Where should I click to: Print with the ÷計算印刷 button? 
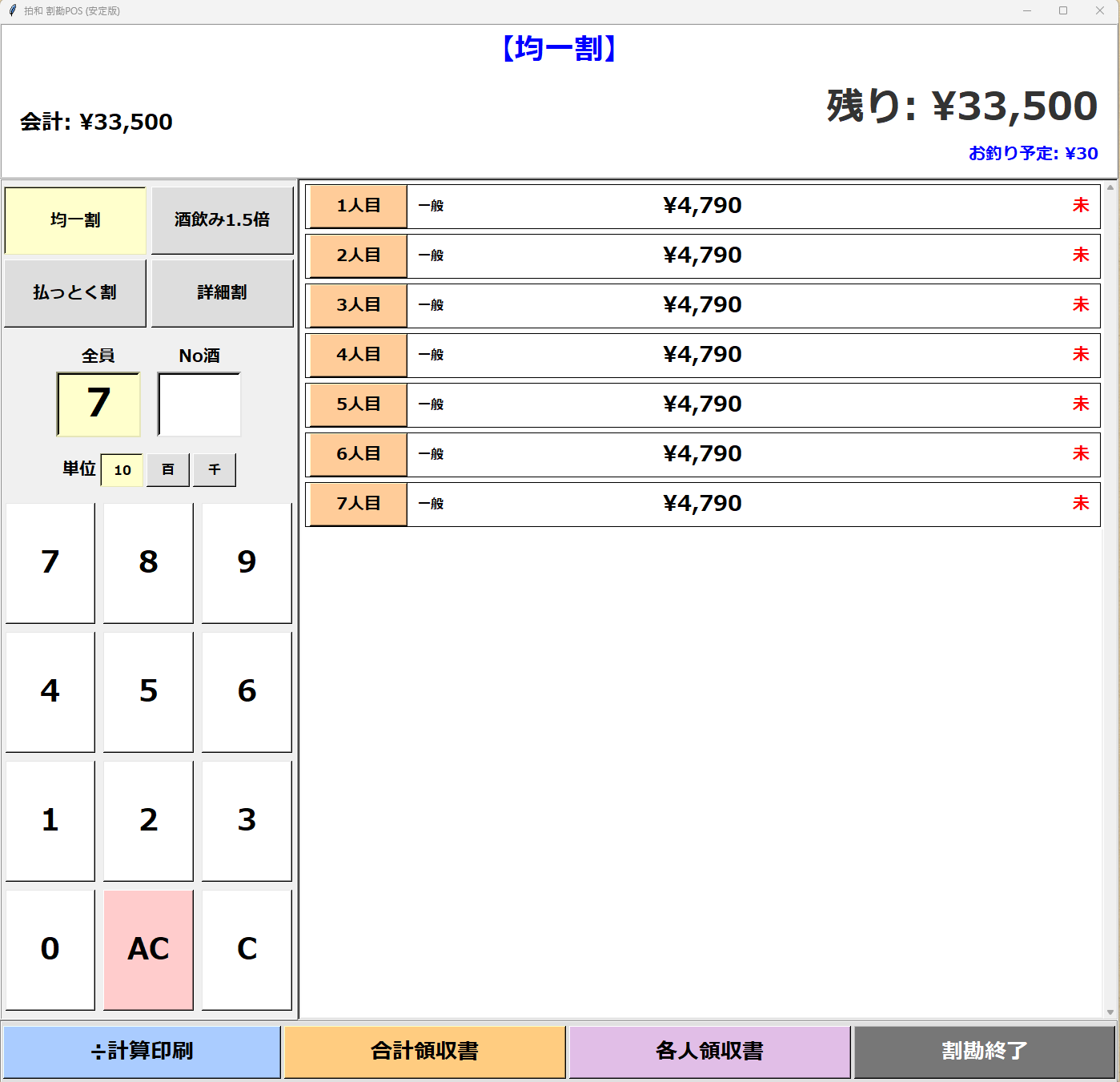coord(143,1052)
